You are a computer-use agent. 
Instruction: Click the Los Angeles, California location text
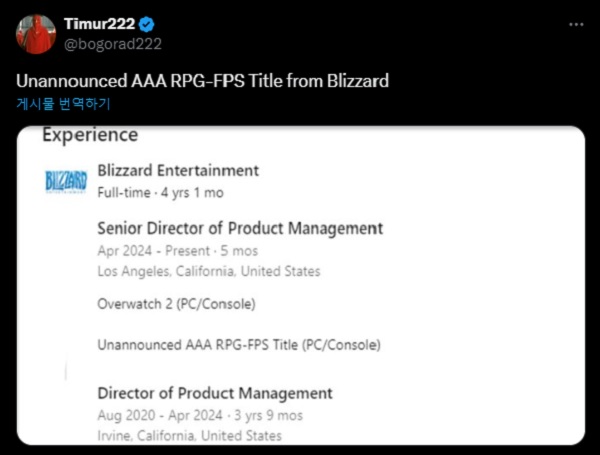(x=209, y=271)
